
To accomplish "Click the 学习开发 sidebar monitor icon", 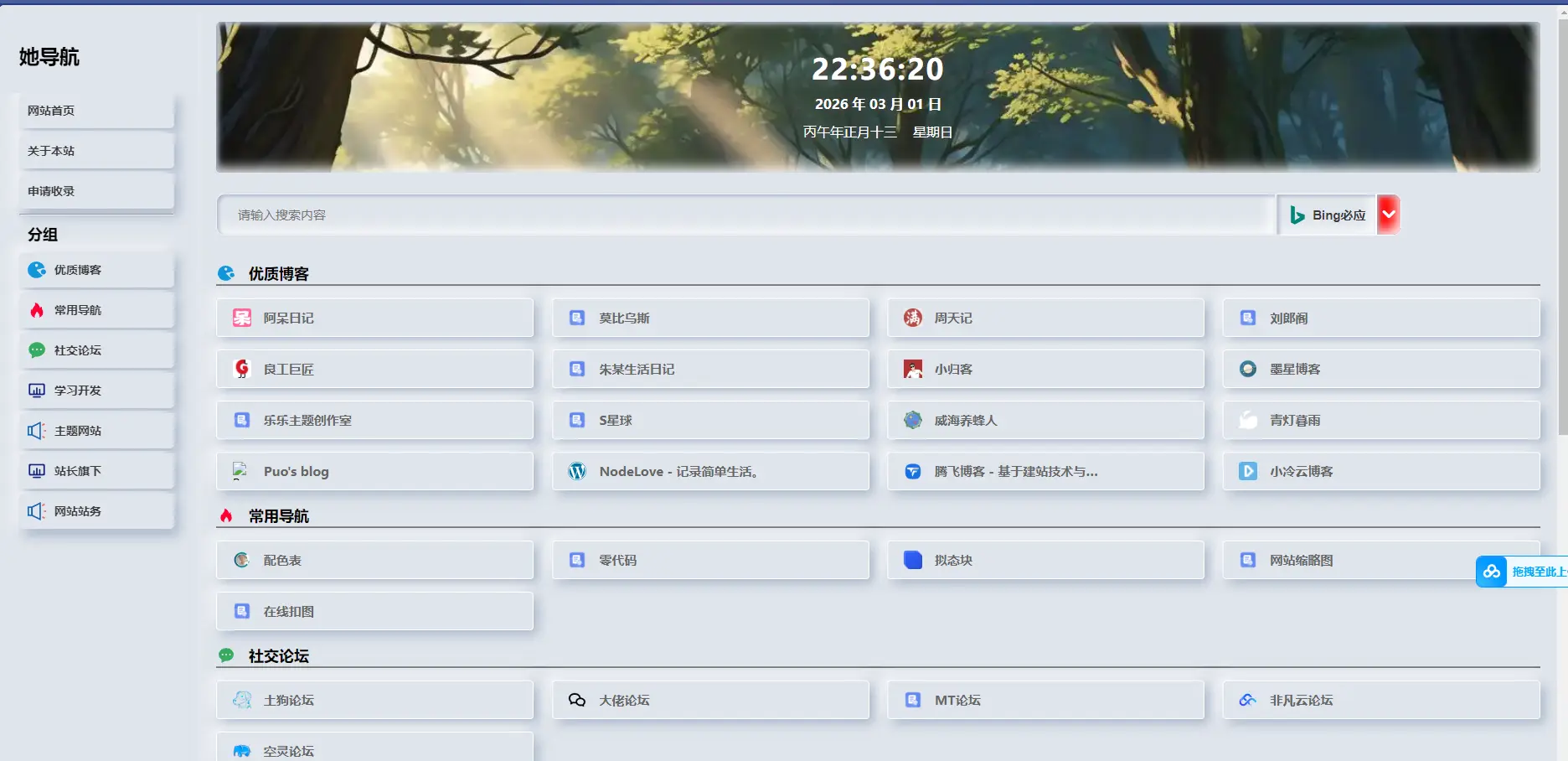I will pyautogui.click(x=37, y=391).
